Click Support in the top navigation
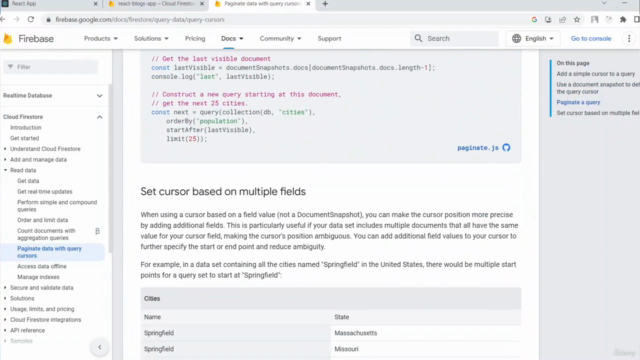This screenshot has height=360, width=640. click(329, 38)
